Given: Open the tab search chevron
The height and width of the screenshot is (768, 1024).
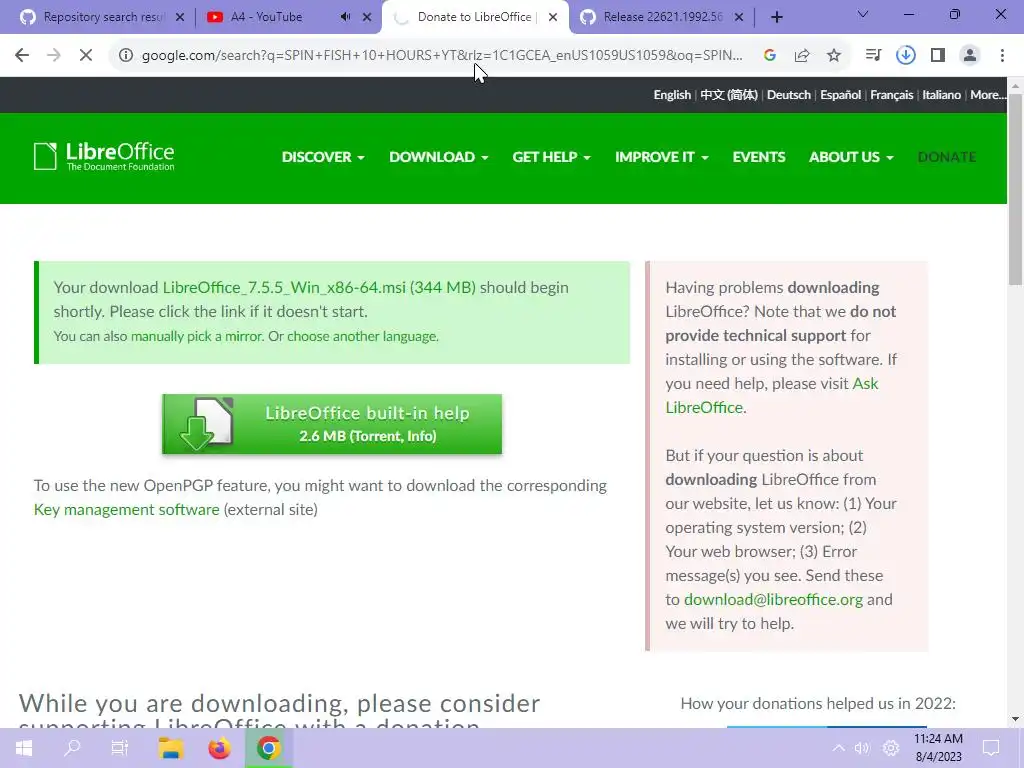Looking at the screenshot, I should 863,14.
